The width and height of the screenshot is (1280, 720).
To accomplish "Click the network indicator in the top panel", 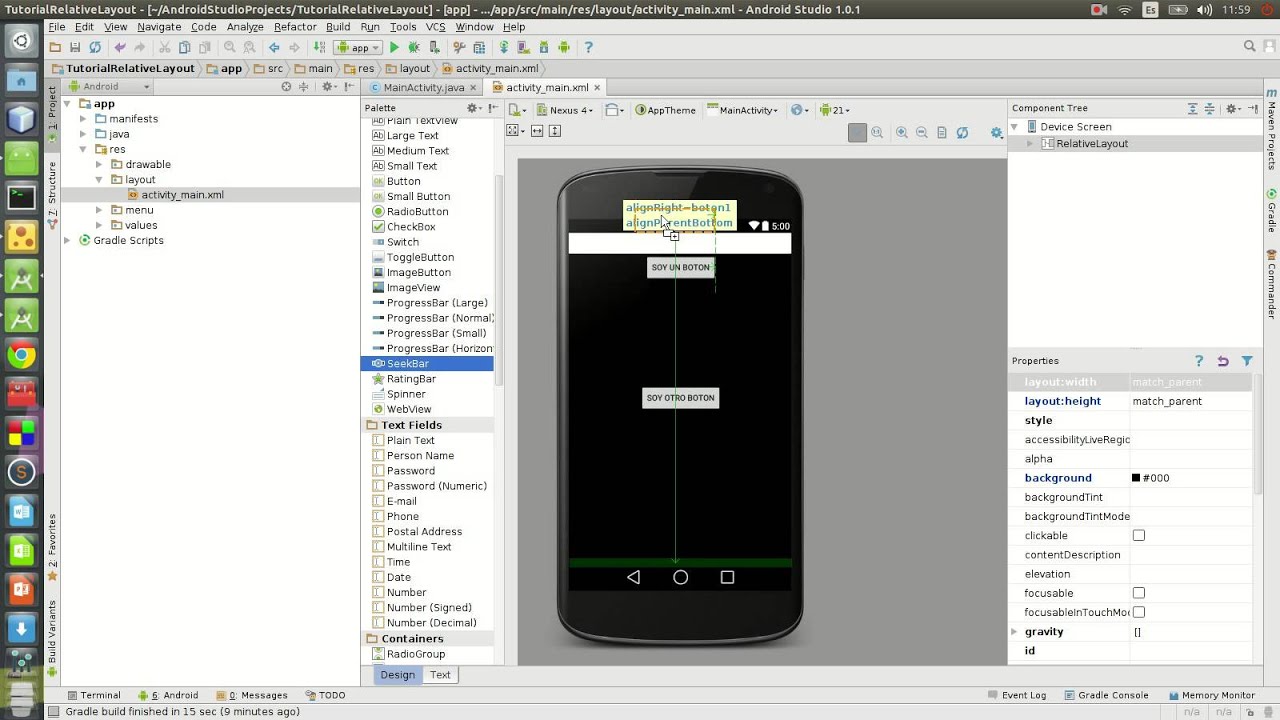I will click(x=1125, y=10).
